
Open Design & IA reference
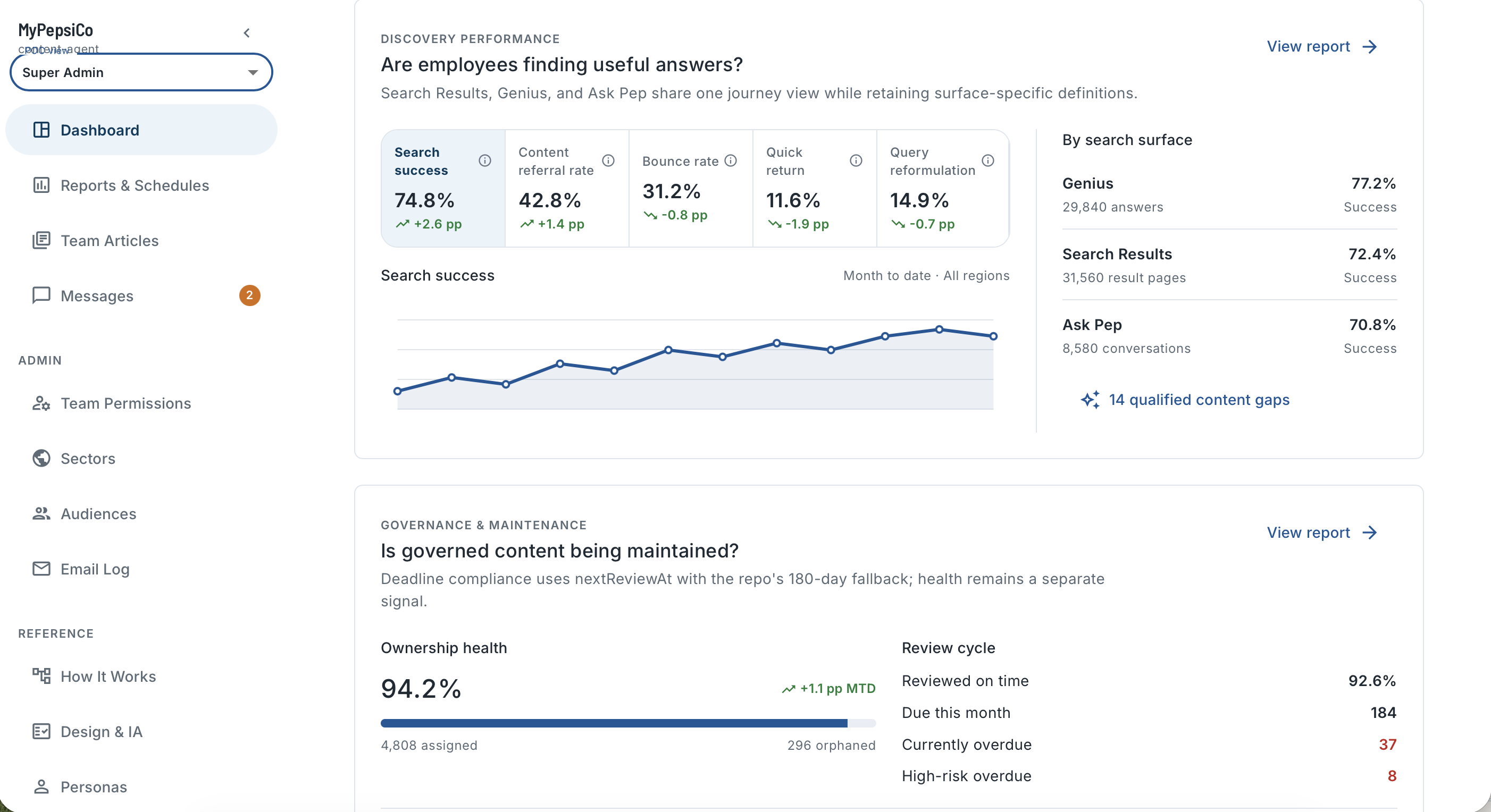pyautogui.click(x=141, y=732)
